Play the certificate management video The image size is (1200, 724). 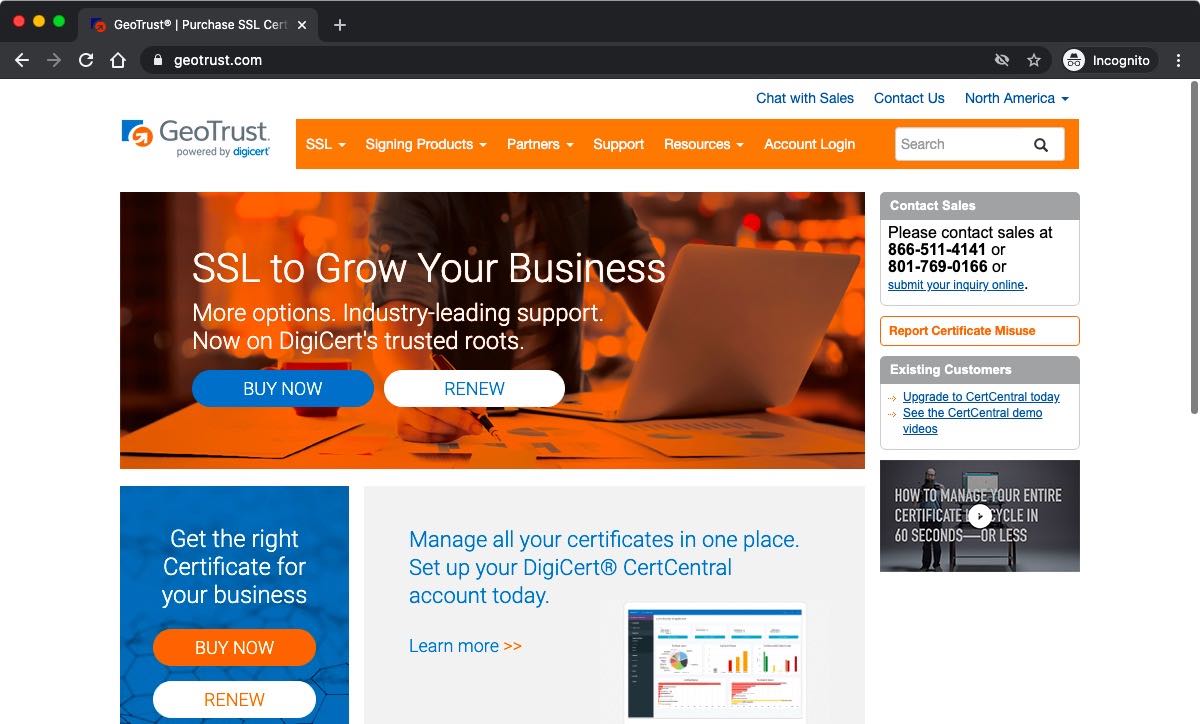point(979,515)
